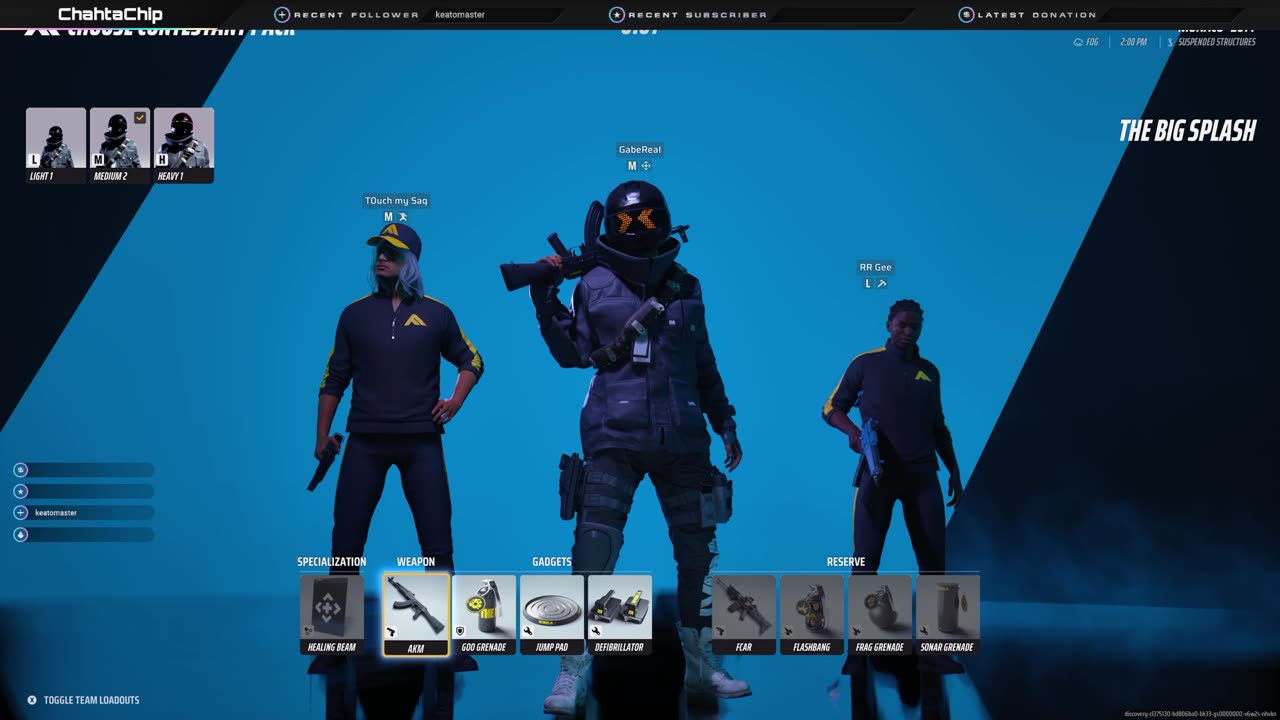1280x720 pixels.
Task: Toggle the checkmark on Medium 2 pack
Action: point(140,118)
